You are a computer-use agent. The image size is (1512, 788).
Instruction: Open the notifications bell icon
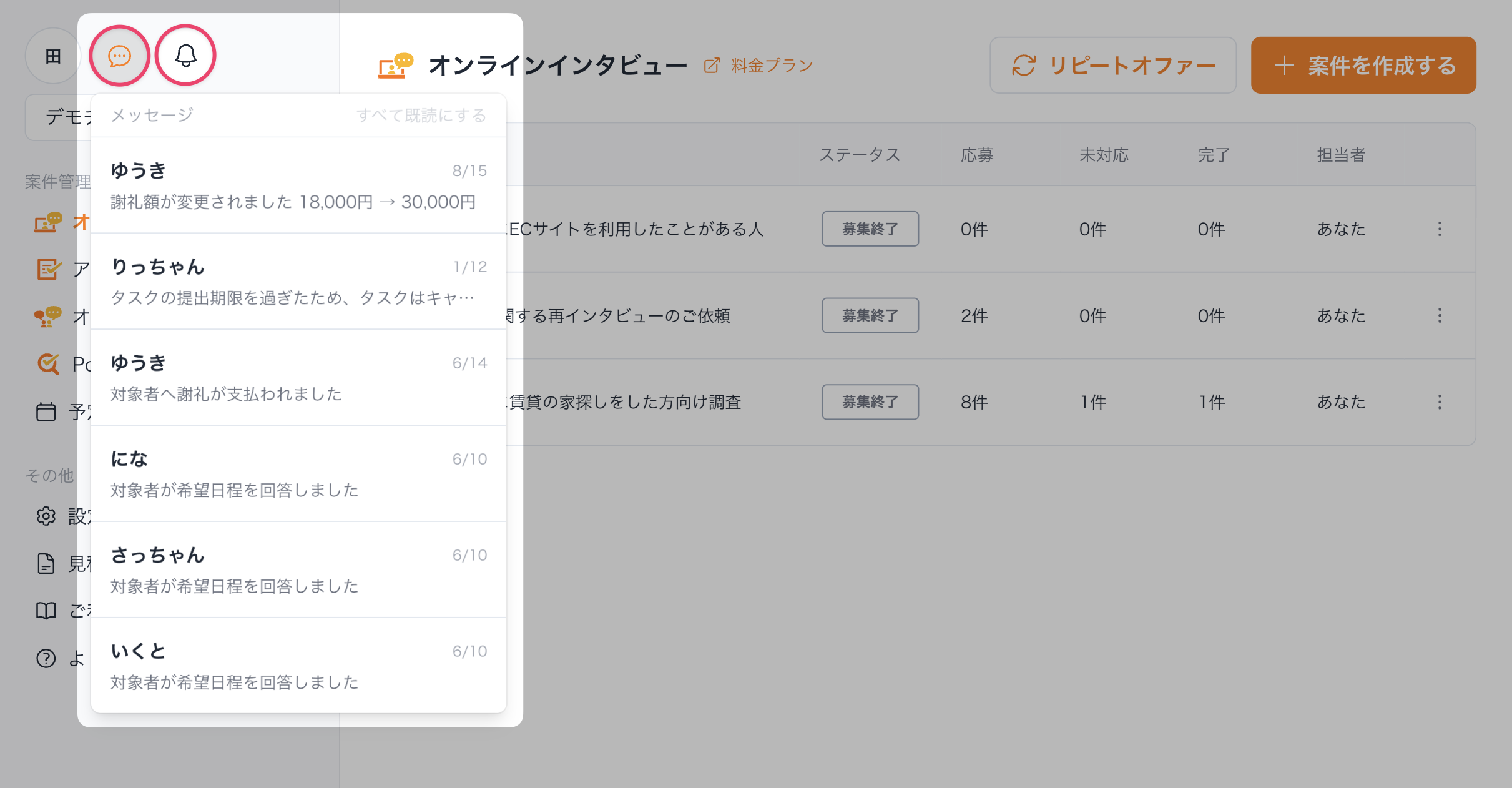click(x=185, y=56)
